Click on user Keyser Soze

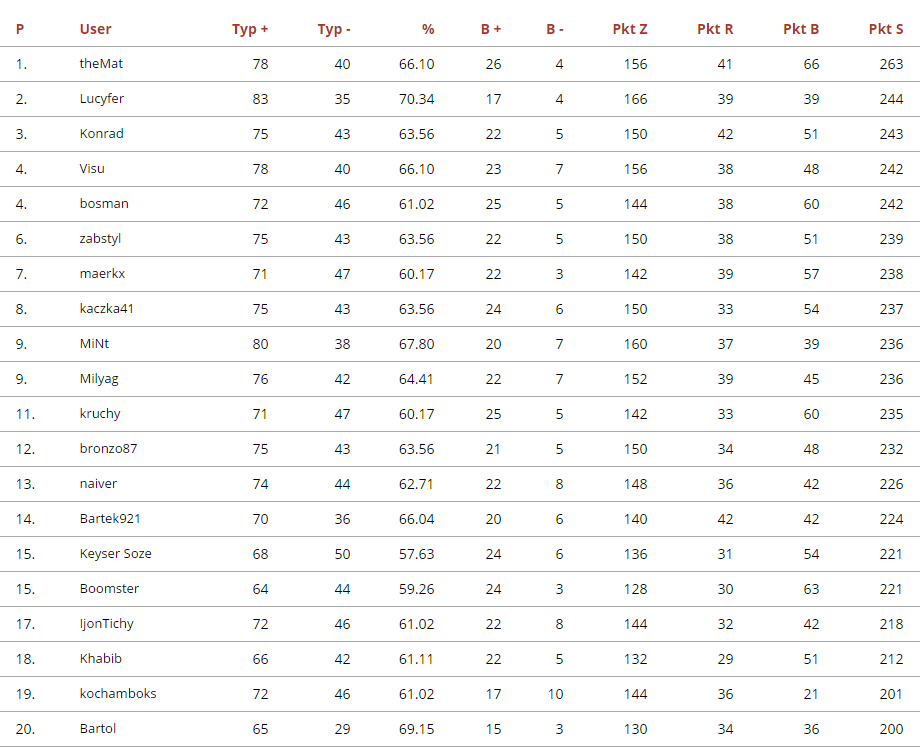(x=116, y=554)
